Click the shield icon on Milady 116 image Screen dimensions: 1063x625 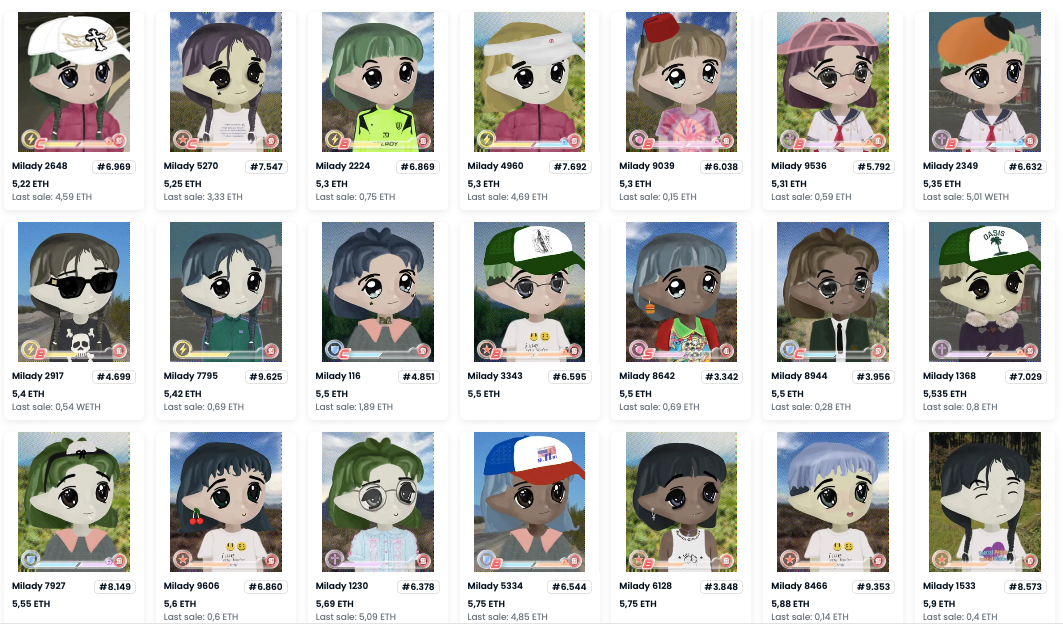point(334,349)
